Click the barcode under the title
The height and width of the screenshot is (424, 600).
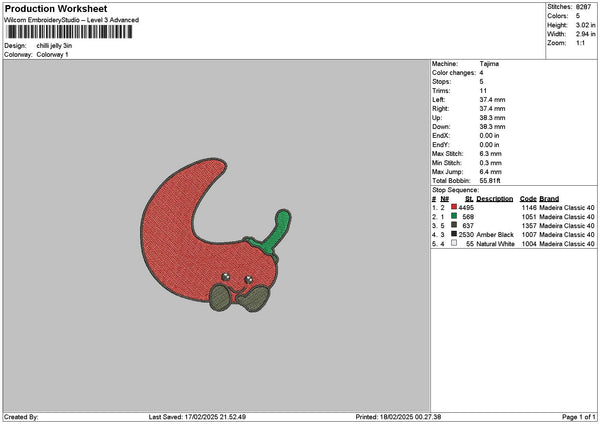pos(69,32)
